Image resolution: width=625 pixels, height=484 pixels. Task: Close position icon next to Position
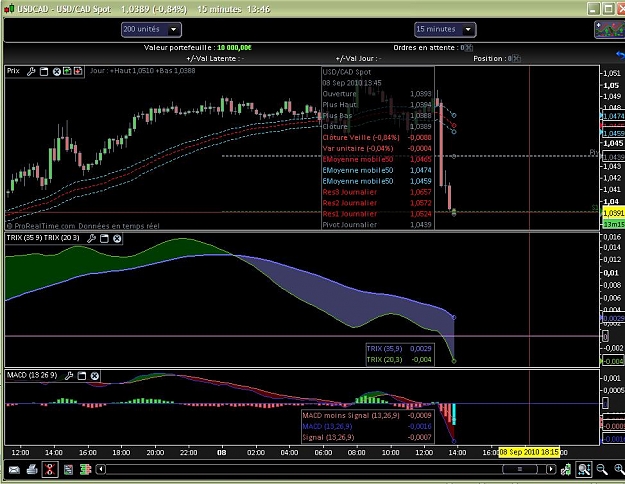point(517,59)
